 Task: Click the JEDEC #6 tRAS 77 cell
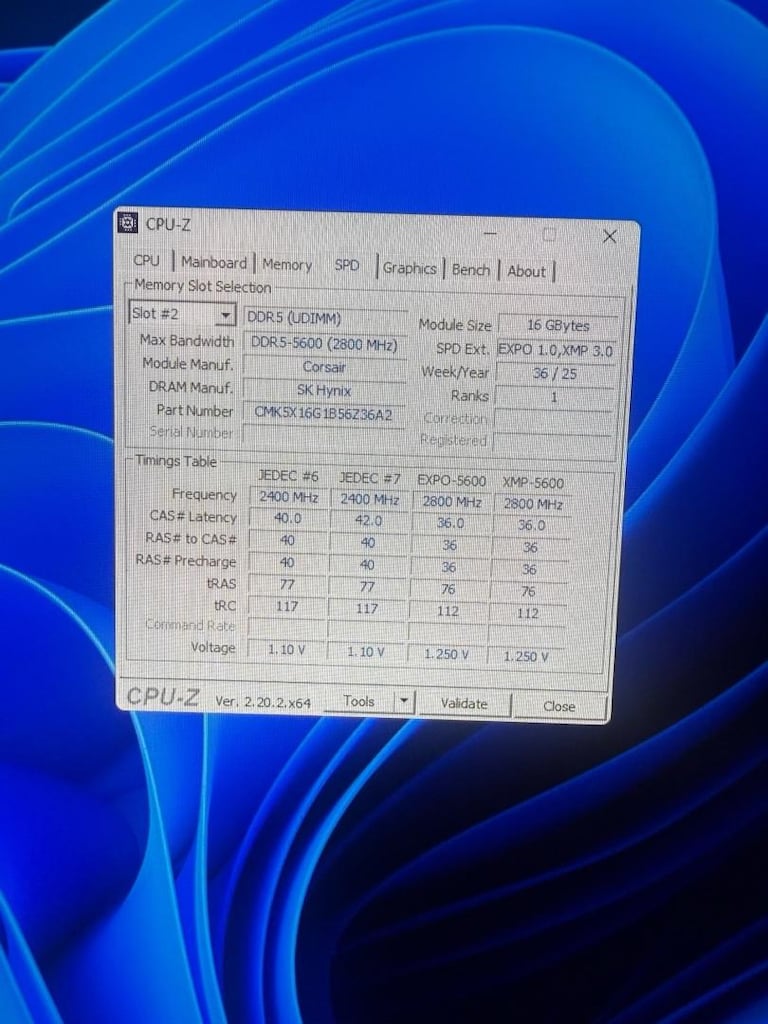click(287, 584)
